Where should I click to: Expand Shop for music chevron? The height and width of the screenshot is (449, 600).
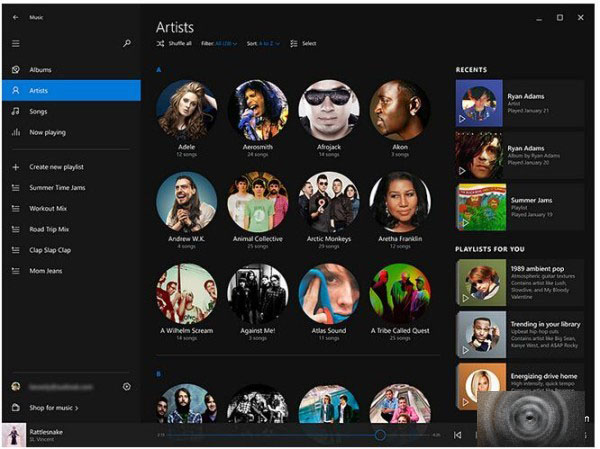click(x=78, y=408)
